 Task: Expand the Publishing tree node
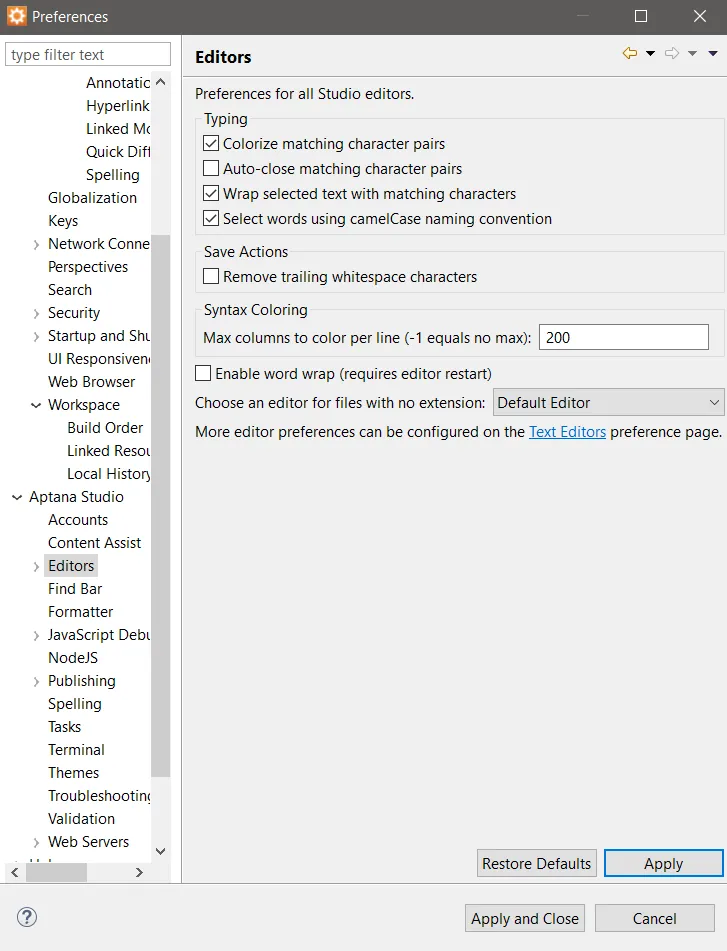(x=36, y=682)
